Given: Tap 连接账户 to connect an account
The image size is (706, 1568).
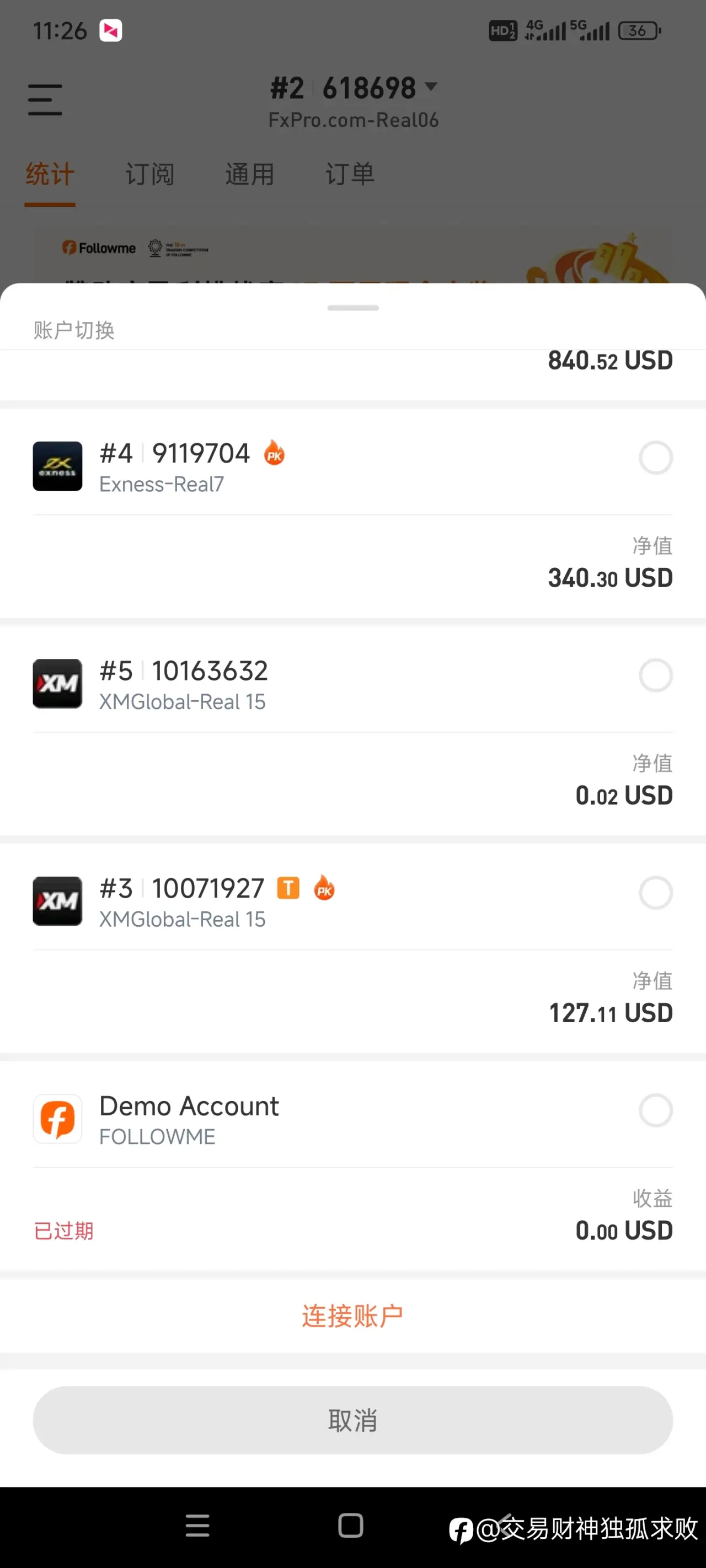Looking at the screenshot, I should (352, 1316).
